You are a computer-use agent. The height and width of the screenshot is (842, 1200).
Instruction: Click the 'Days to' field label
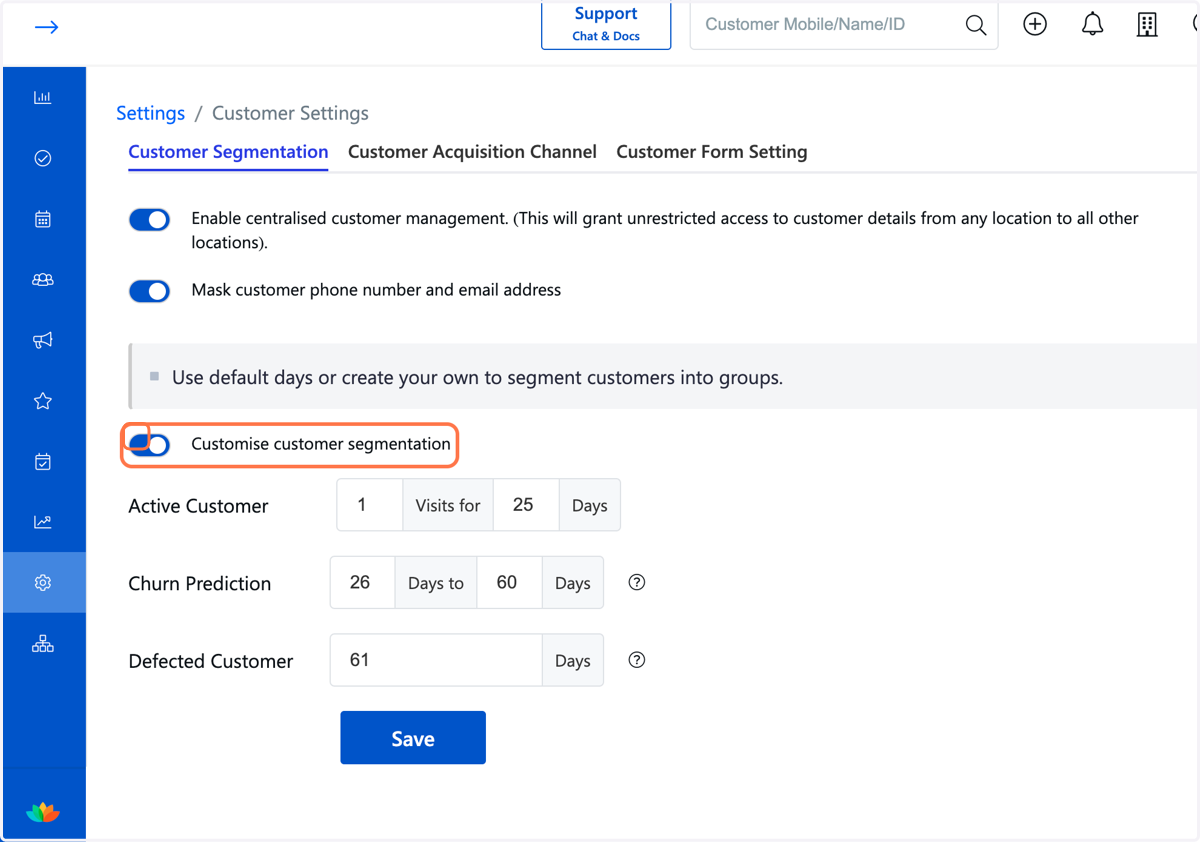click(436, 583)
